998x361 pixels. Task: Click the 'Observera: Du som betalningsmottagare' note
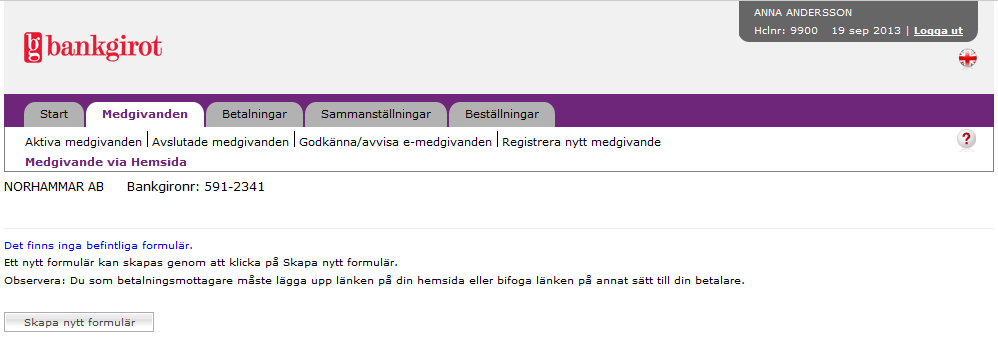click(x=374, y=280)
